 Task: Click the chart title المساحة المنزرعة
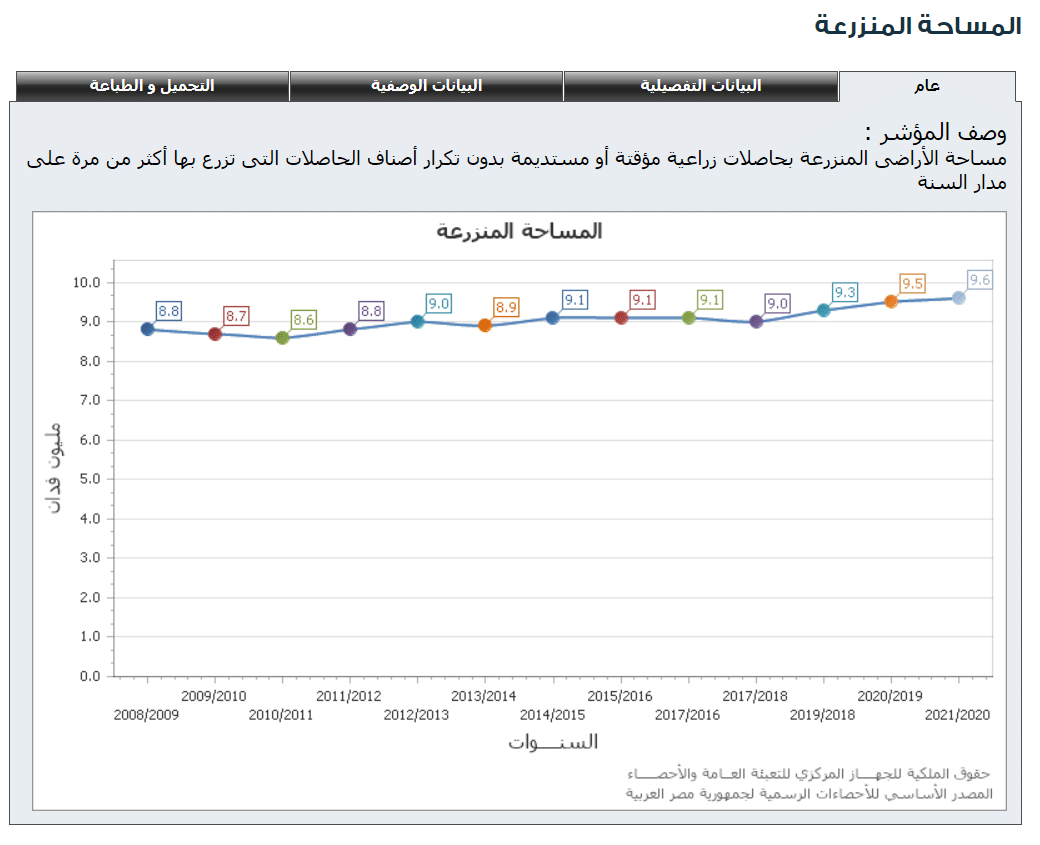click(519, 231)
